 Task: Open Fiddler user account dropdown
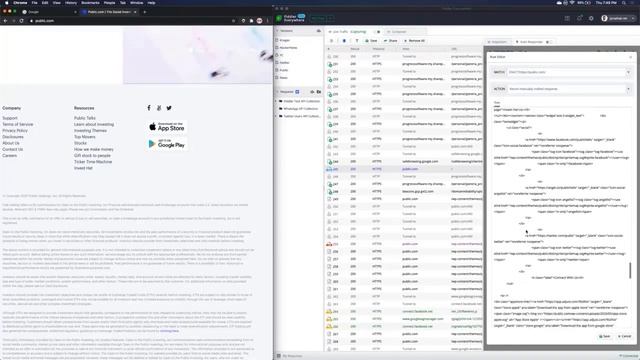tap(618, 18)
